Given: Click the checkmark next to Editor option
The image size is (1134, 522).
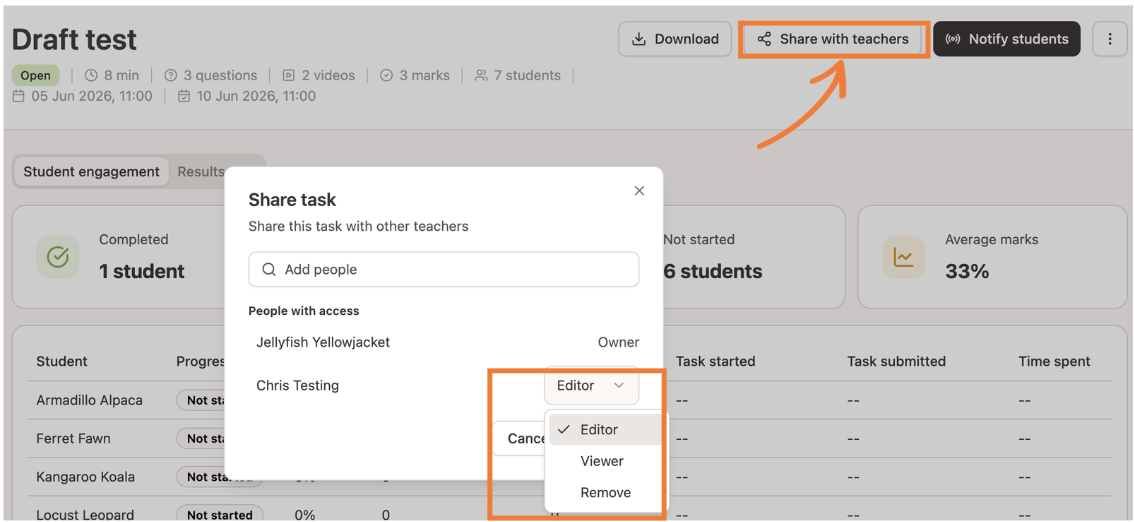Looking at the screenshot, I should (x=564, y=429).
